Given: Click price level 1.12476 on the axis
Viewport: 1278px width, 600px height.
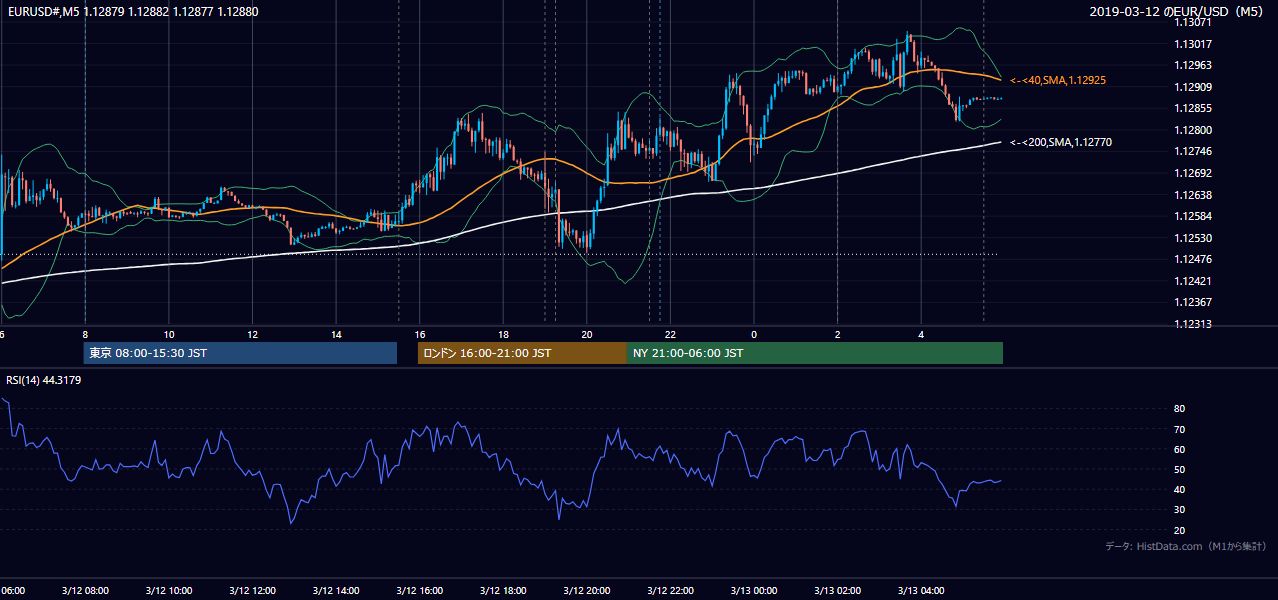Looking at the screenshot, I should [x=1193, y=259].
